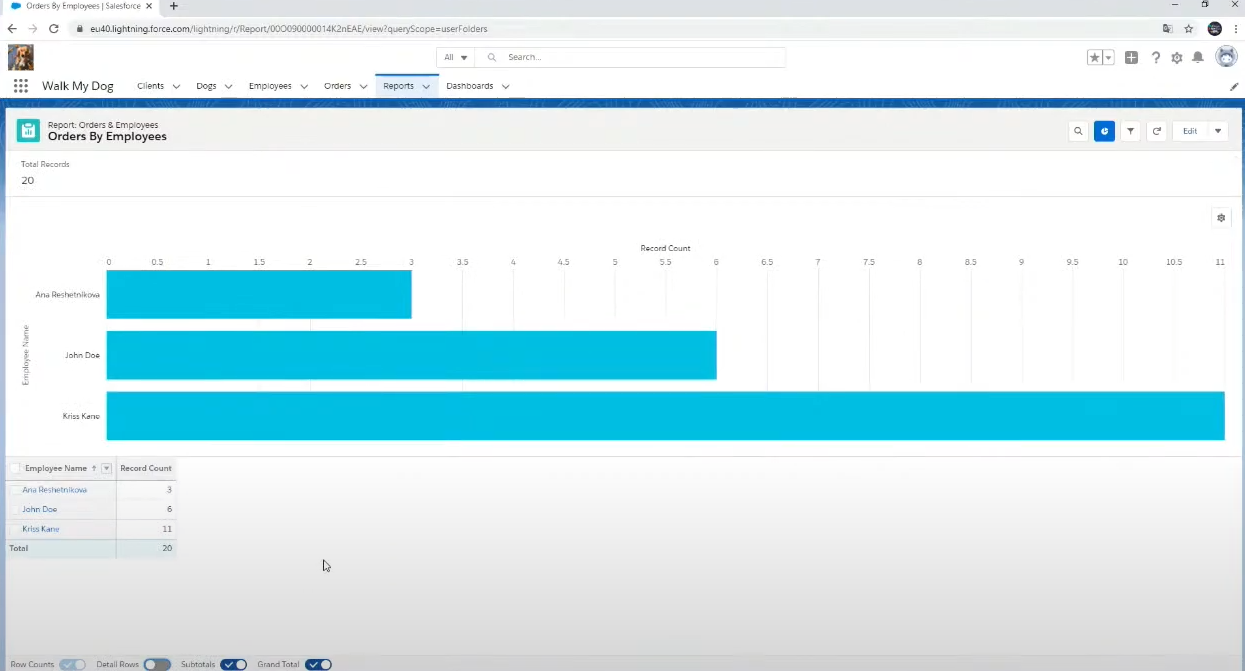The width and height of the screenshot is (1245, 671).
Task: Click browser Back arrow
Action: point(12,29)
